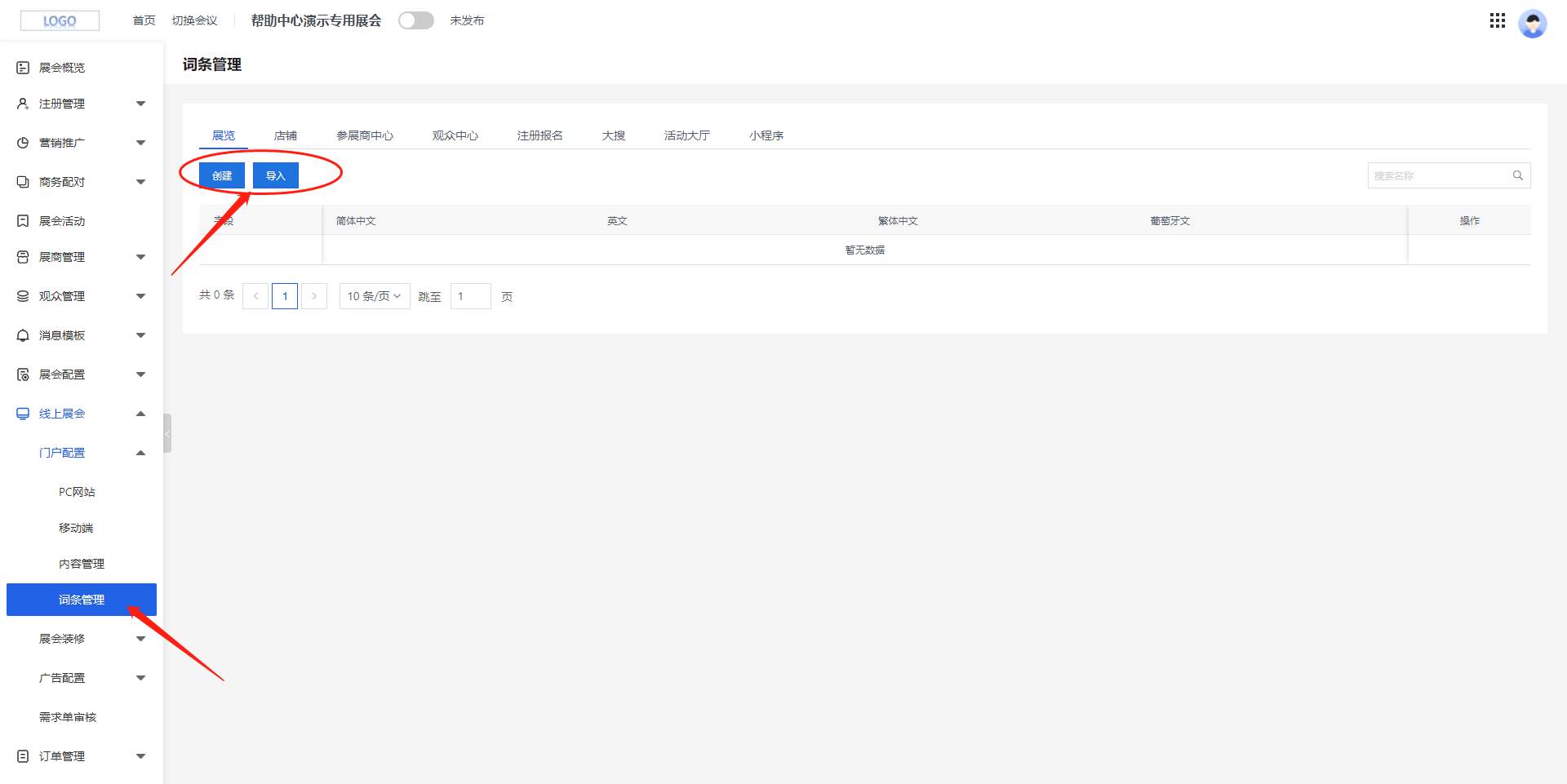Click the 创建 button
Screen dimensions: 1567x784
pyautogui.click(x=222, y=175)
